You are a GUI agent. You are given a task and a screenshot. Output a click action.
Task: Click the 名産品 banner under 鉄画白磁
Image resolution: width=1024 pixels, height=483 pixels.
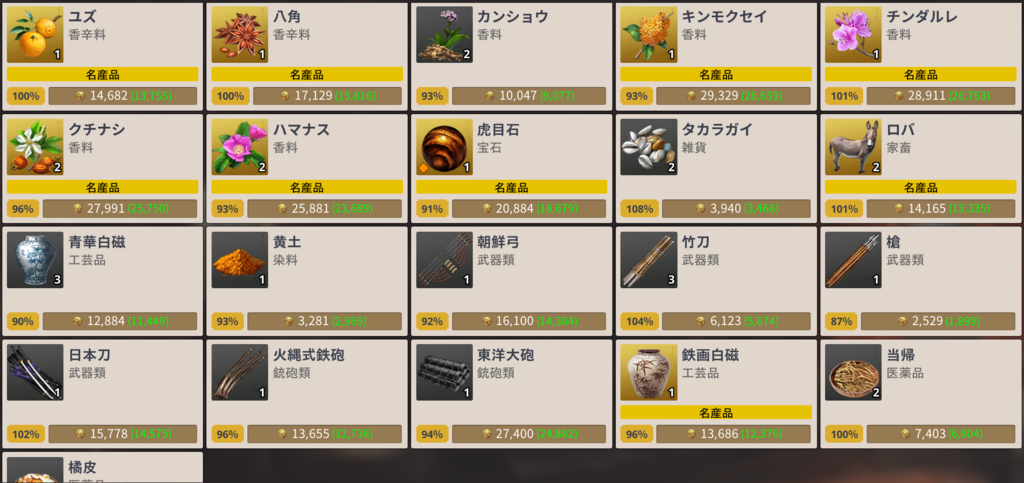[716, 413]
